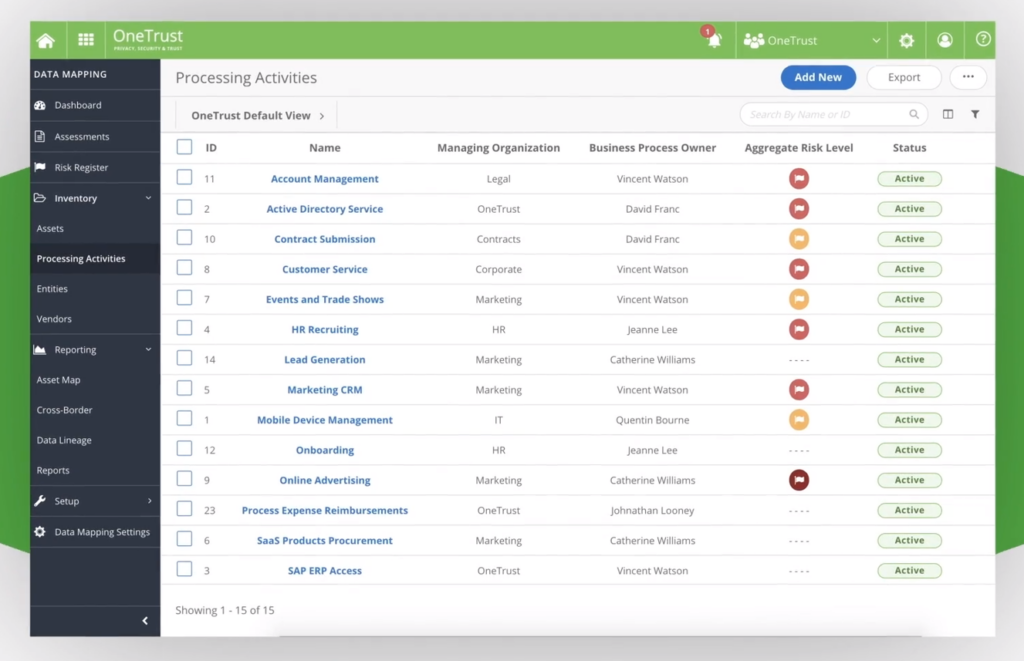Viewport: 1024px width, 661px height.
Task: Check the checkbox for HR Recruiting row
Action: pos(185,329)
